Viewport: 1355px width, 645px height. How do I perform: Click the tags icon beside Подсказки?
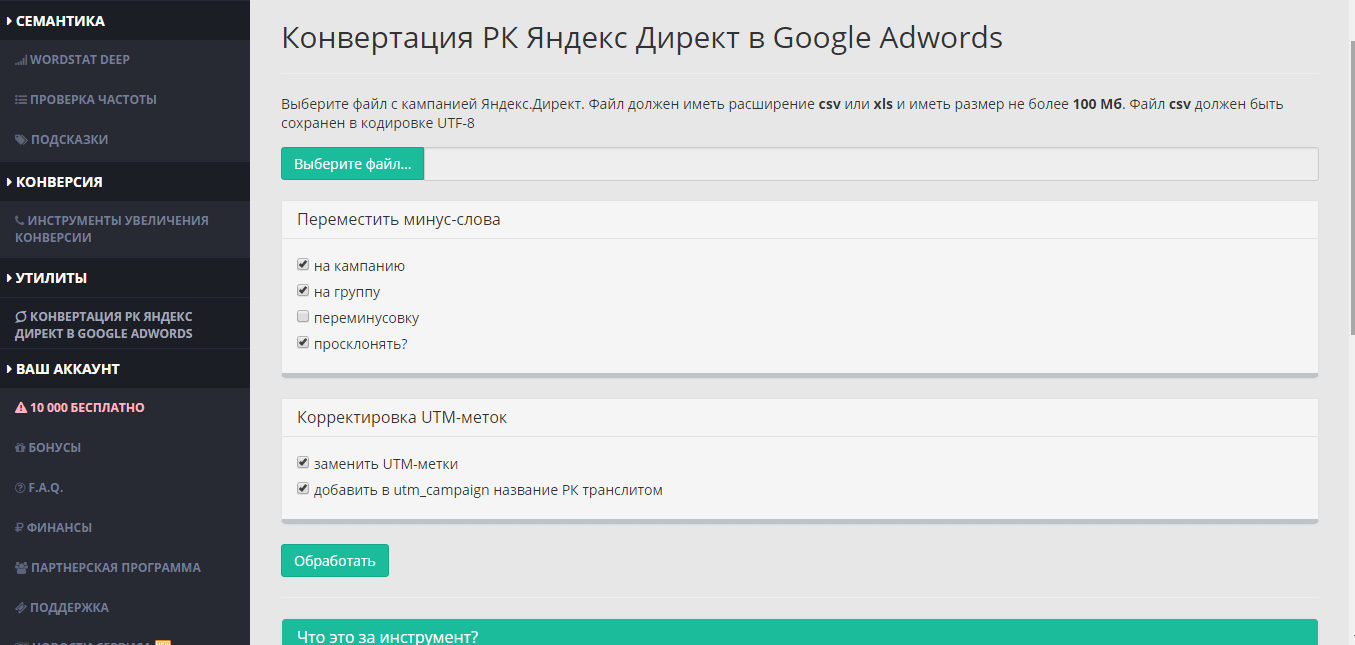pos(21,140)
